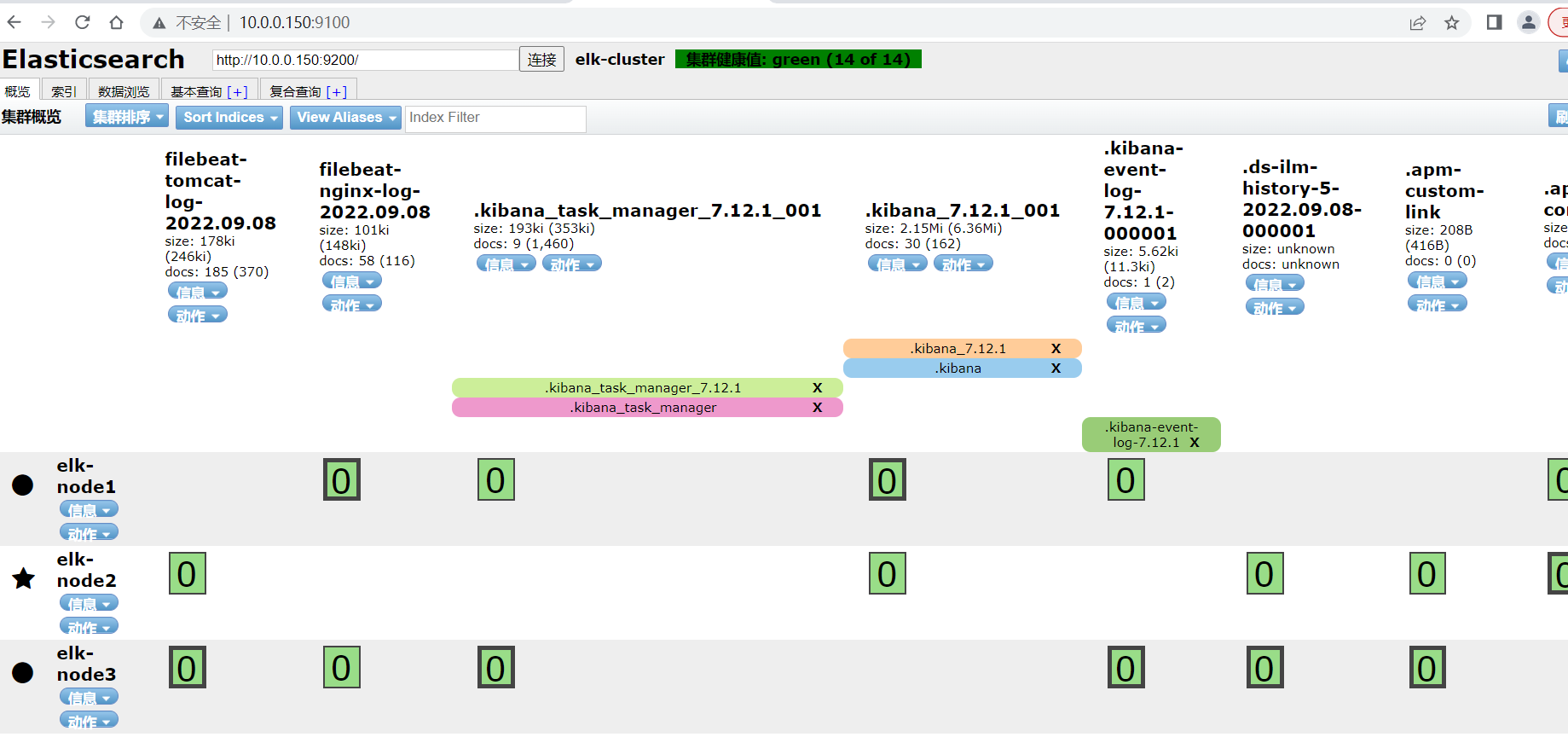Remove the .kibana alias

[x=1056, y=368]
